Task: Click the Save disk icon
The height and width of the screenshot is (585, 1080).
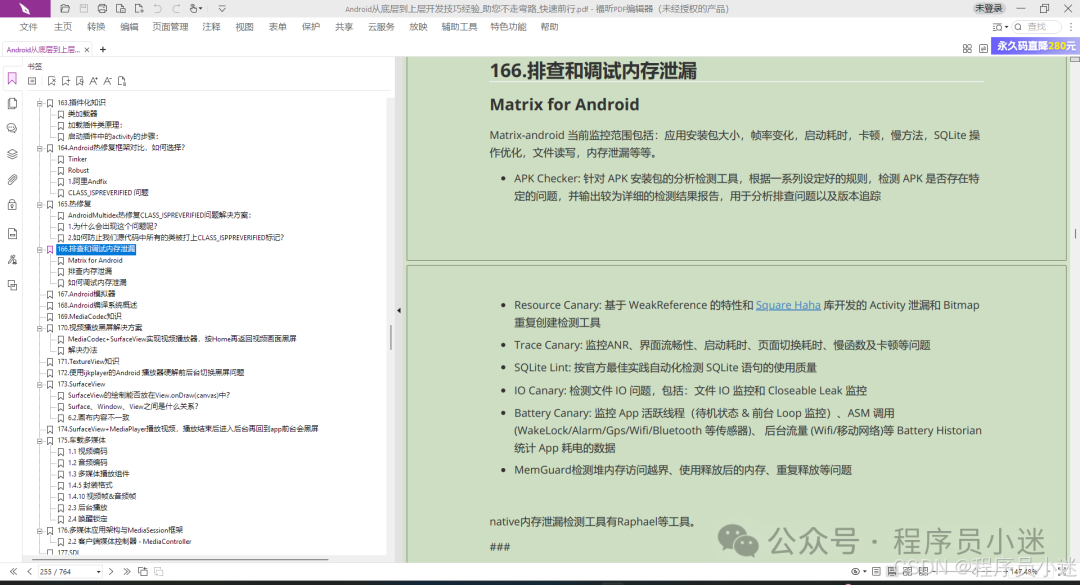Action: (83, 9)
